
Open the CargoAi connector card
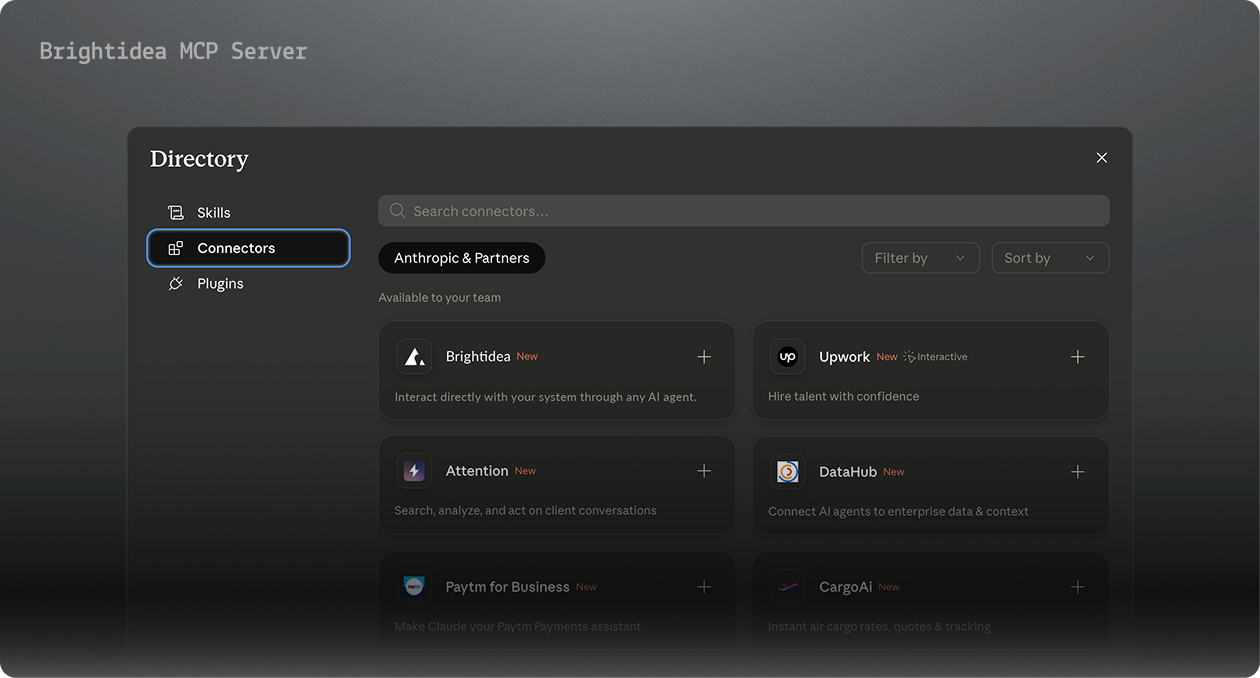click(x=930, y=600)
